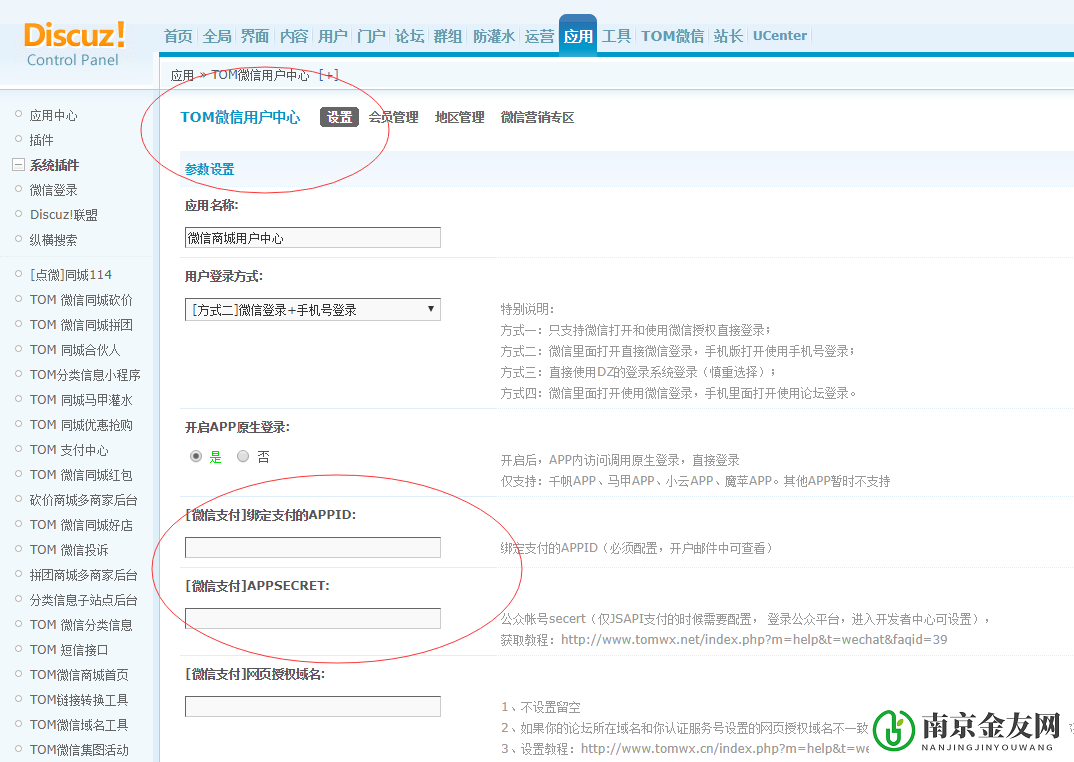Select 是 for 开启APP原生登录
This screenshot has height=762, width=1074.
pyautogui.click(x=196, y=456)
